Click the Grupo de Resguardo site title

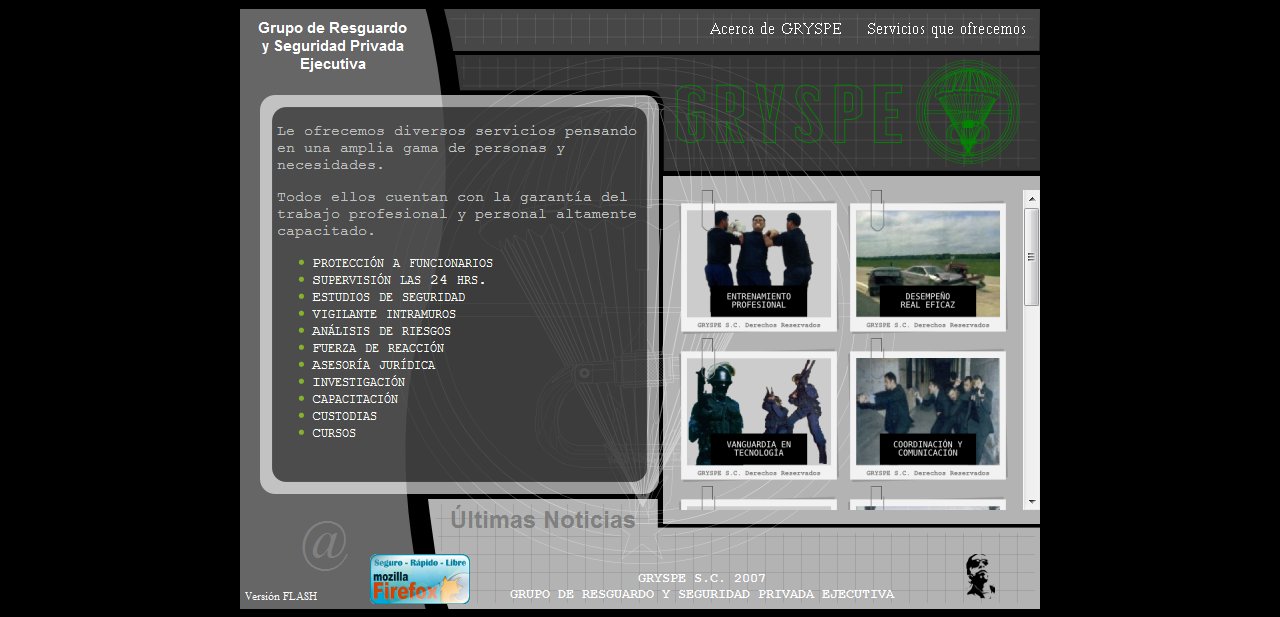pos(333,46)
